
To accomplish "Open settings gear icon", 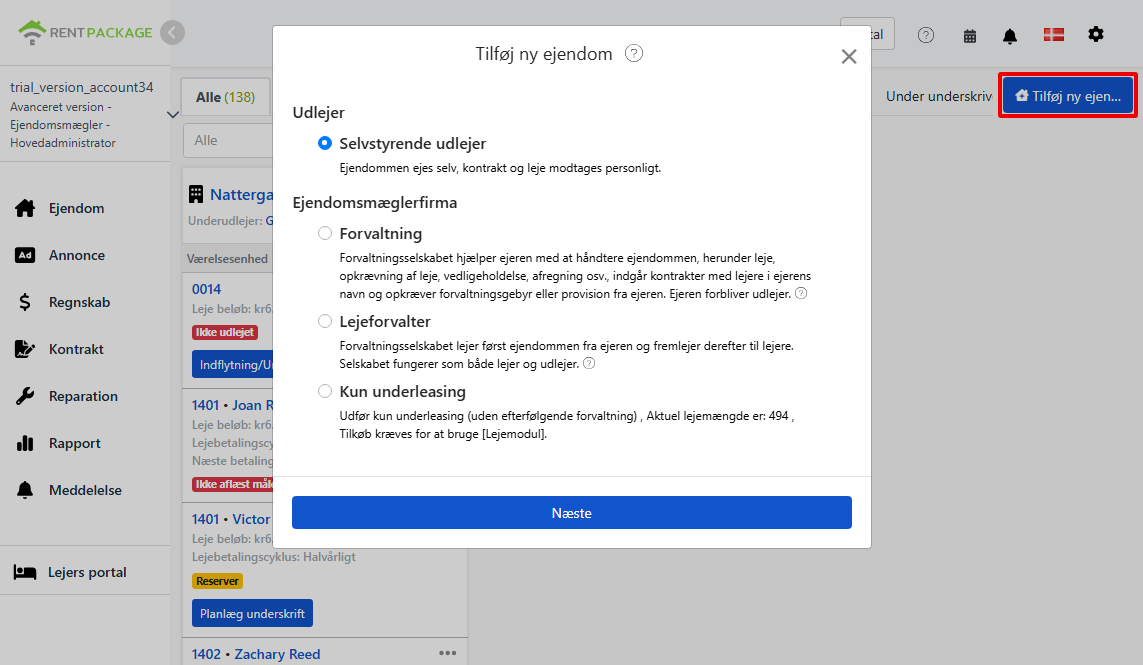I will click(1096, 34).
